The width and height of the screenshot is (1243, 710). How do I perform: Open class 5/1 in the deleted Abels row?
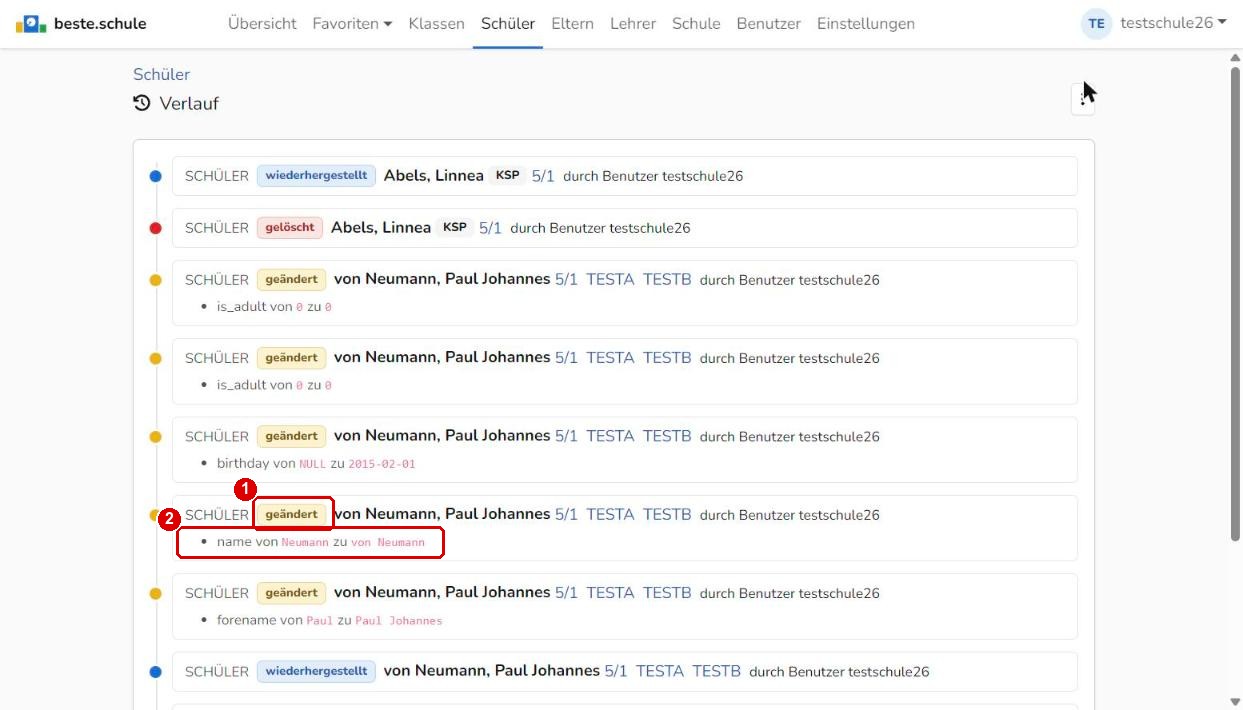(x=490, y=228)
